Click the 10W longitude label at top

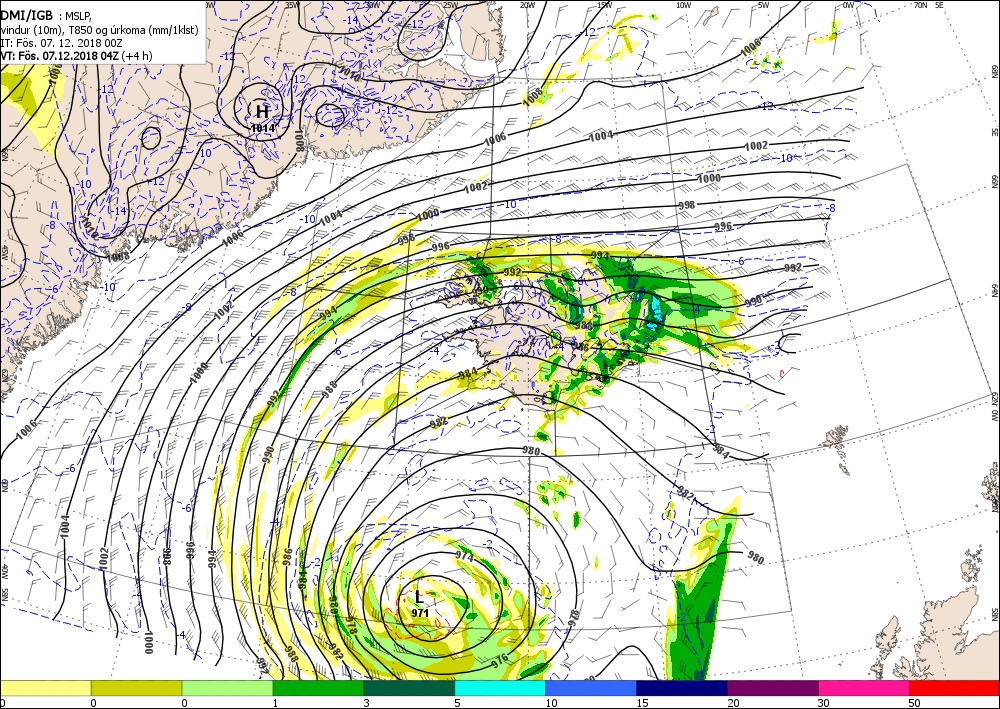(x=683, y=5)
